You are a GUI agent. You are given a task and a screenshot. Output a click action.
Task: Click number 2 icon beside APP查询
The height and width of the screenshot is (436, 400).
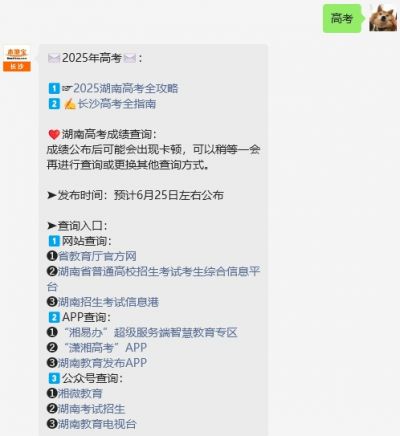pyautogui.click(x=54, y=317)
